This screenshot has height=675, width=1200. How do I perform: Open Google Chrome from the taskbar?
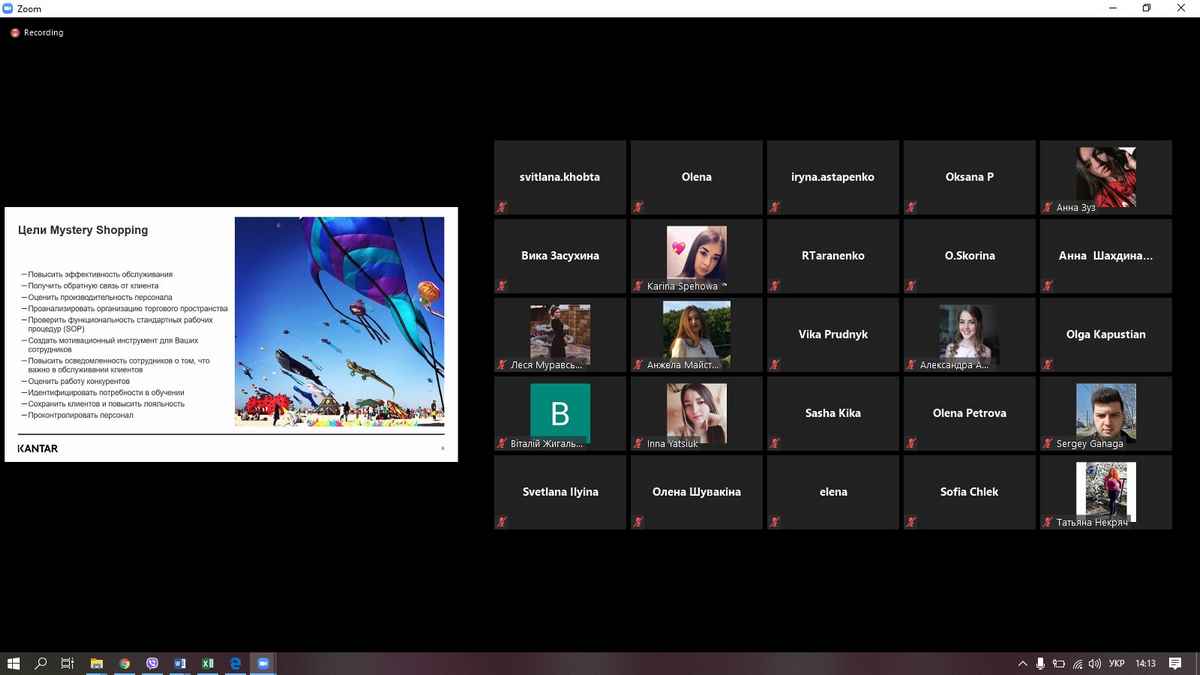click(125, 663)
